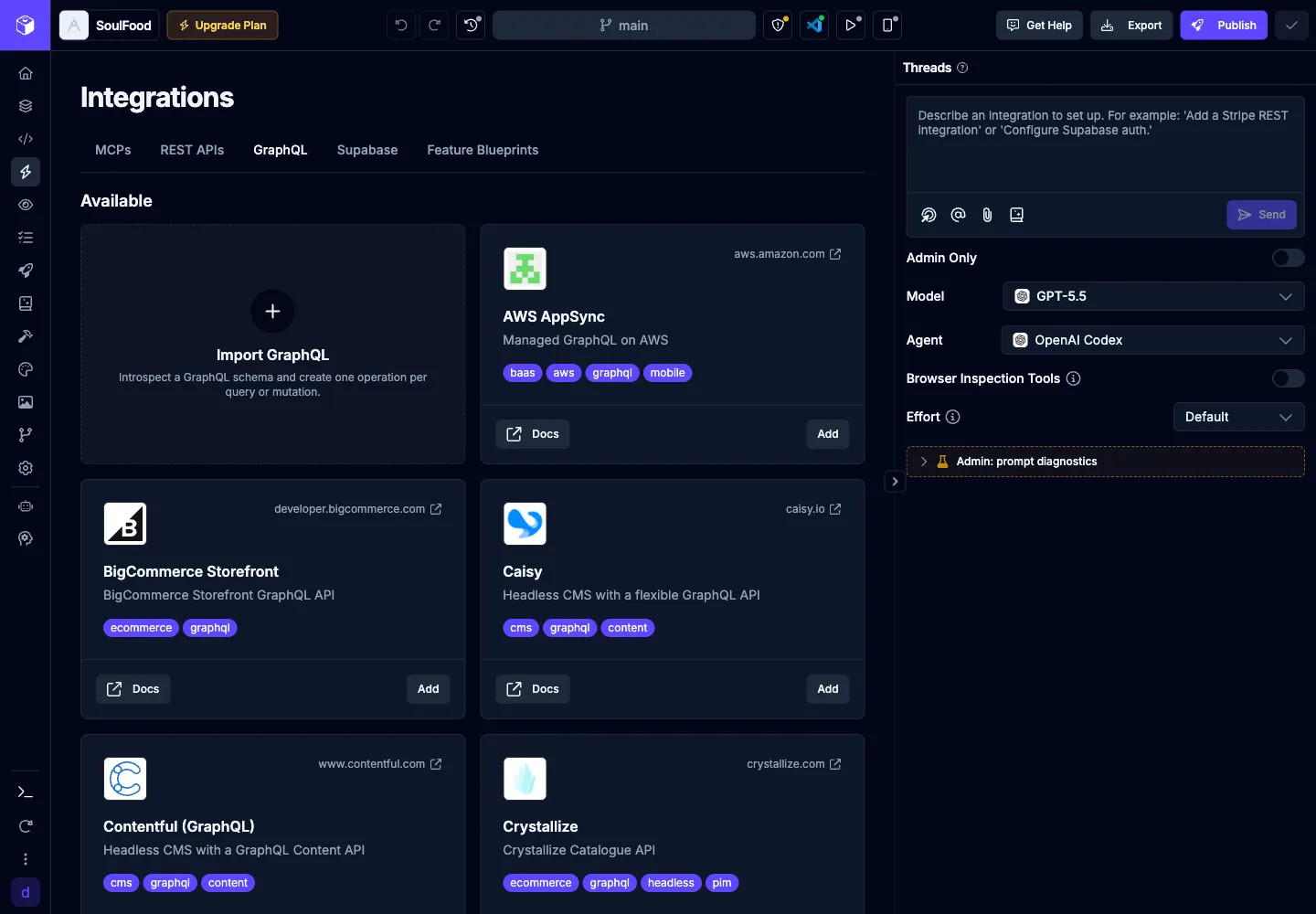Open the VS Code icon in the toolbar
The image size is (1316, 914).
pos(814,26)
